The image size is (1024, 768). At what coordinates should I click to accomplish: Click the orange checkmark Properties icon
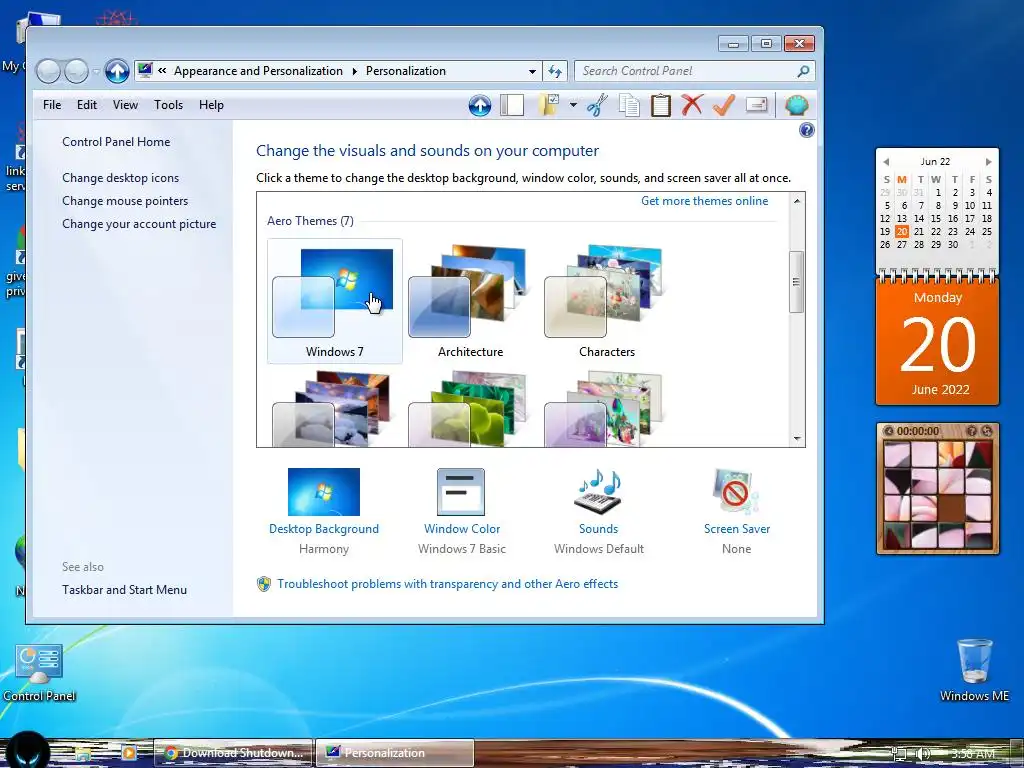[724, 104]
